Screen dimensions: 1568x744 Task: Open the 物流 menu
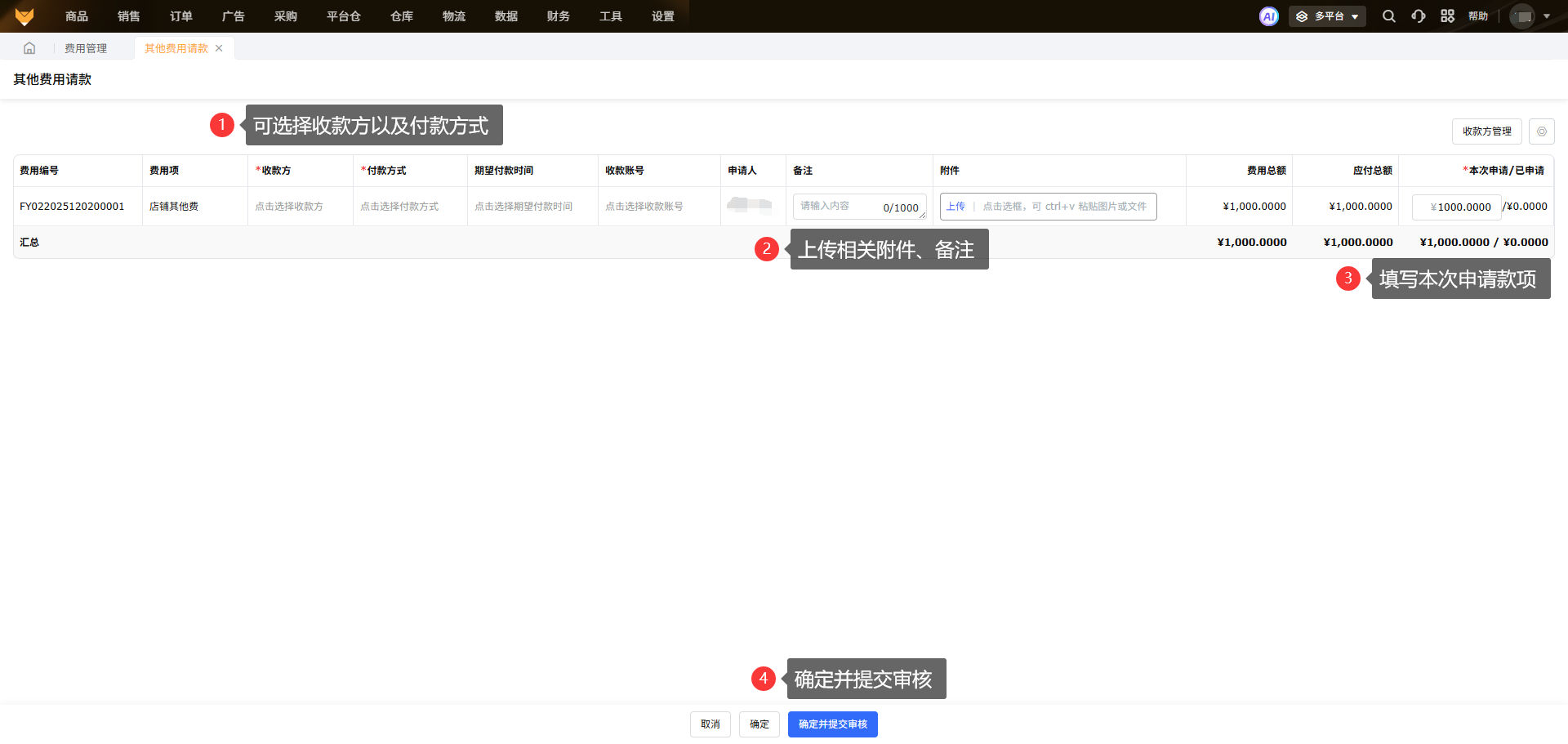pos(454,16)
